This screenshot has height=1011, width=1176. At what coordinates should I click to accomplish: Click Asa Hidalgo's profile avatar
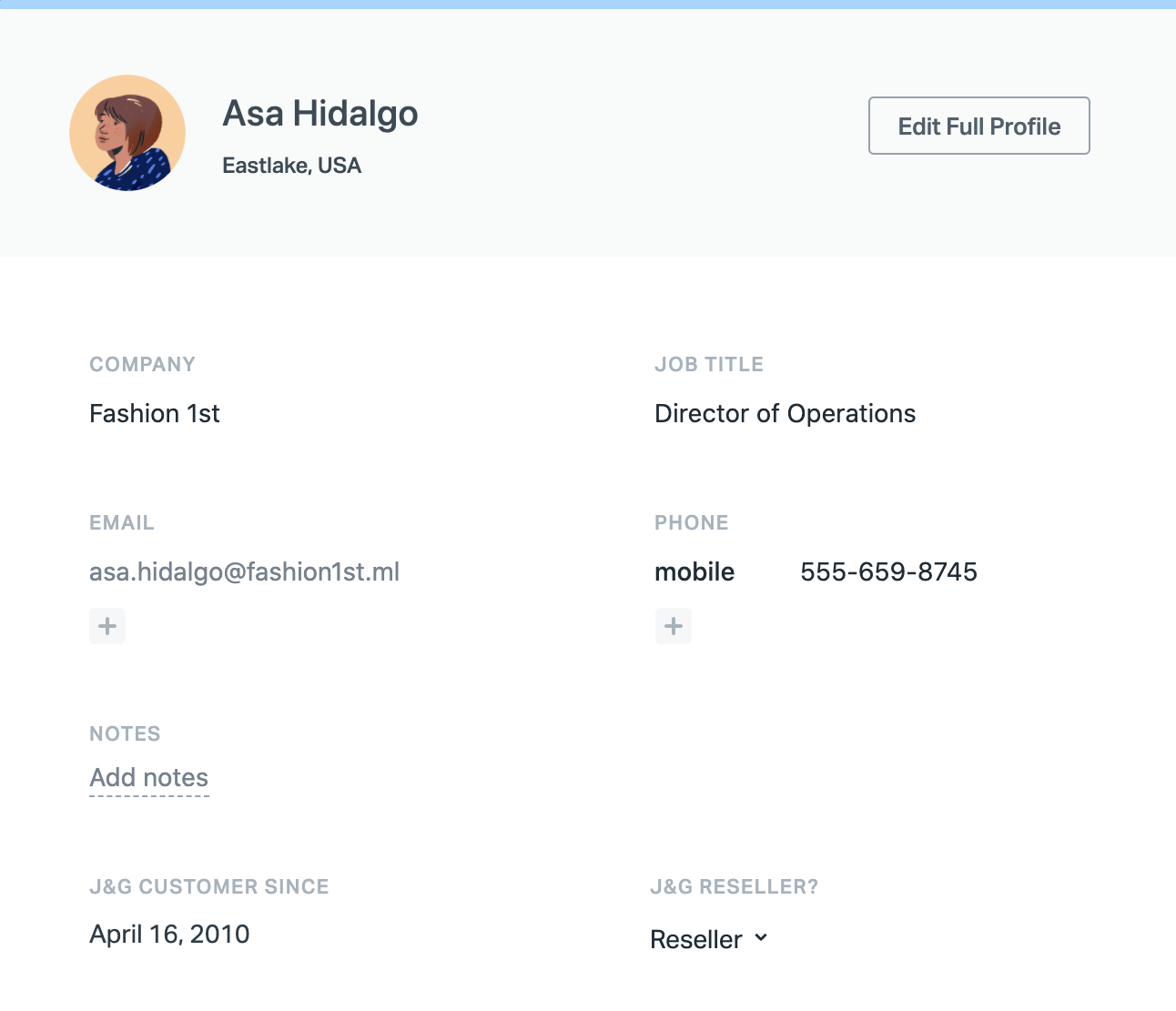127,133
